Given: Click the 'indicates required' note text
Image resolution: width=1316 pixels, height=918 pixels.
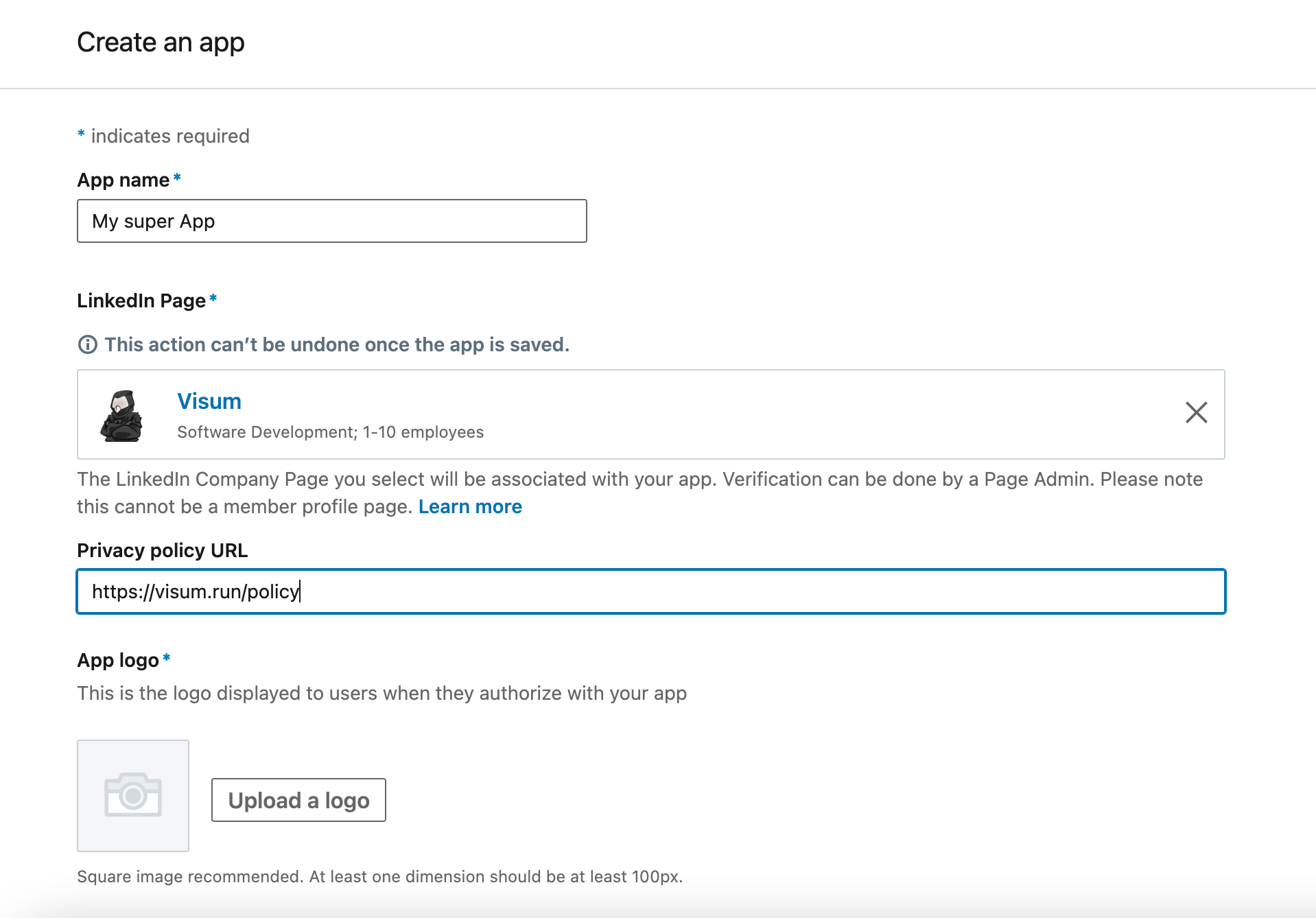Looking at the screenshot, I should pos(170,136).
